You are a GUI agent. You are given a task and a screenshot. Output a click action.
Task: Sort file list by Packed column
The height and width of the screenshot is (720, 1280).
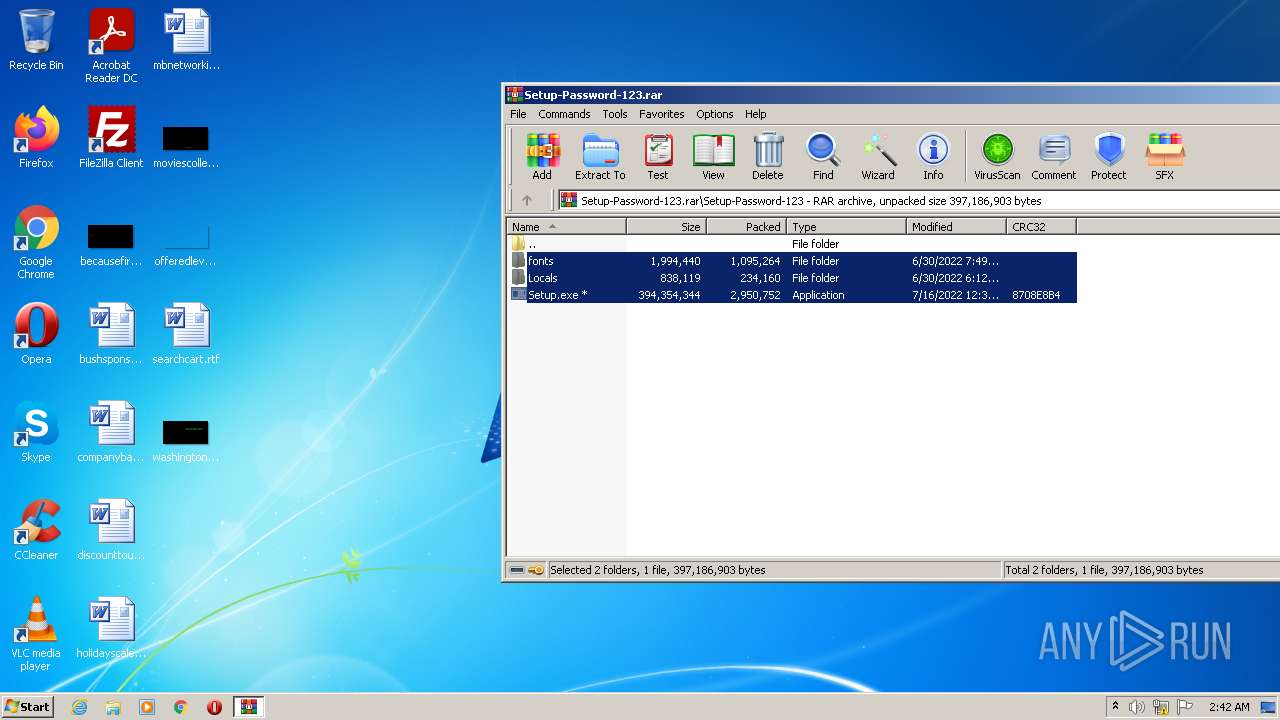(747, 227)
